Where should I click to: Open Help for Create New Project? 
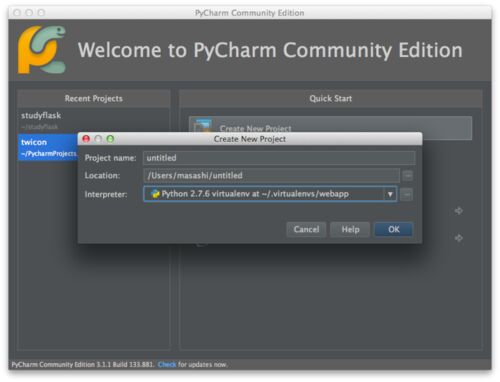350,229
